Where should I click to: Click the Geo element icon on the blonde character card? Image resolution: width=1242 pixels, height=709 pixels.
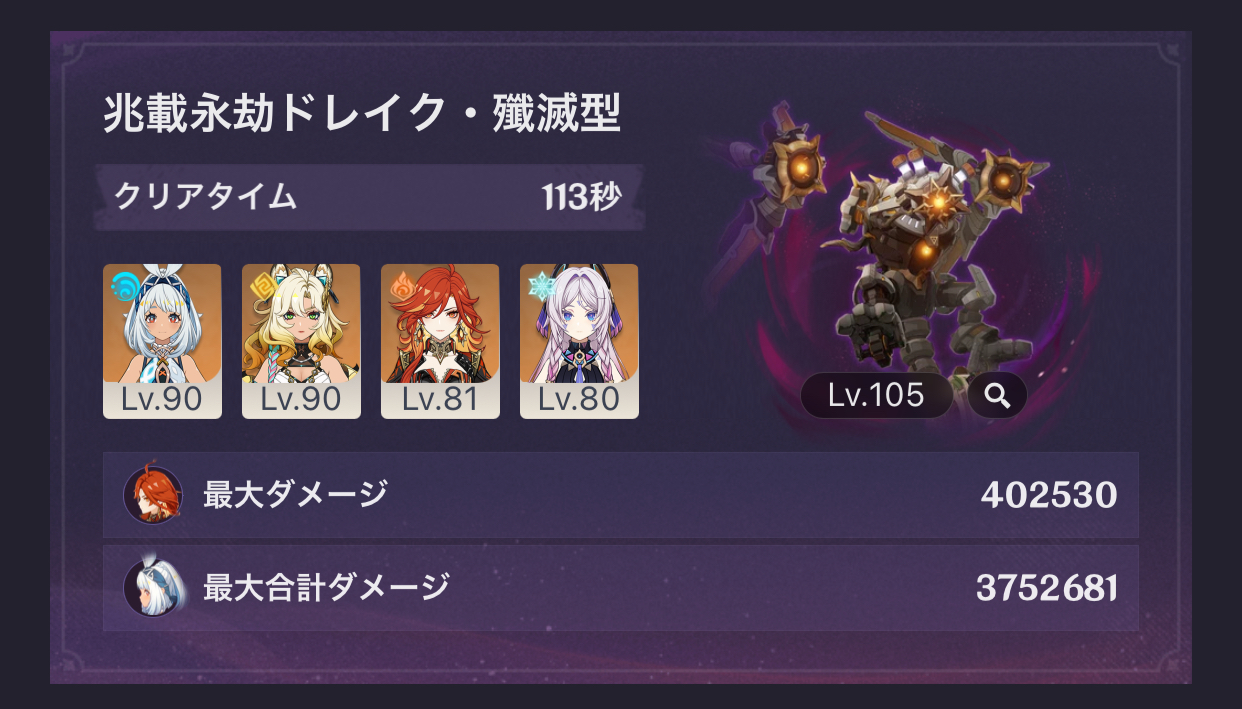(x=262, y=283)
